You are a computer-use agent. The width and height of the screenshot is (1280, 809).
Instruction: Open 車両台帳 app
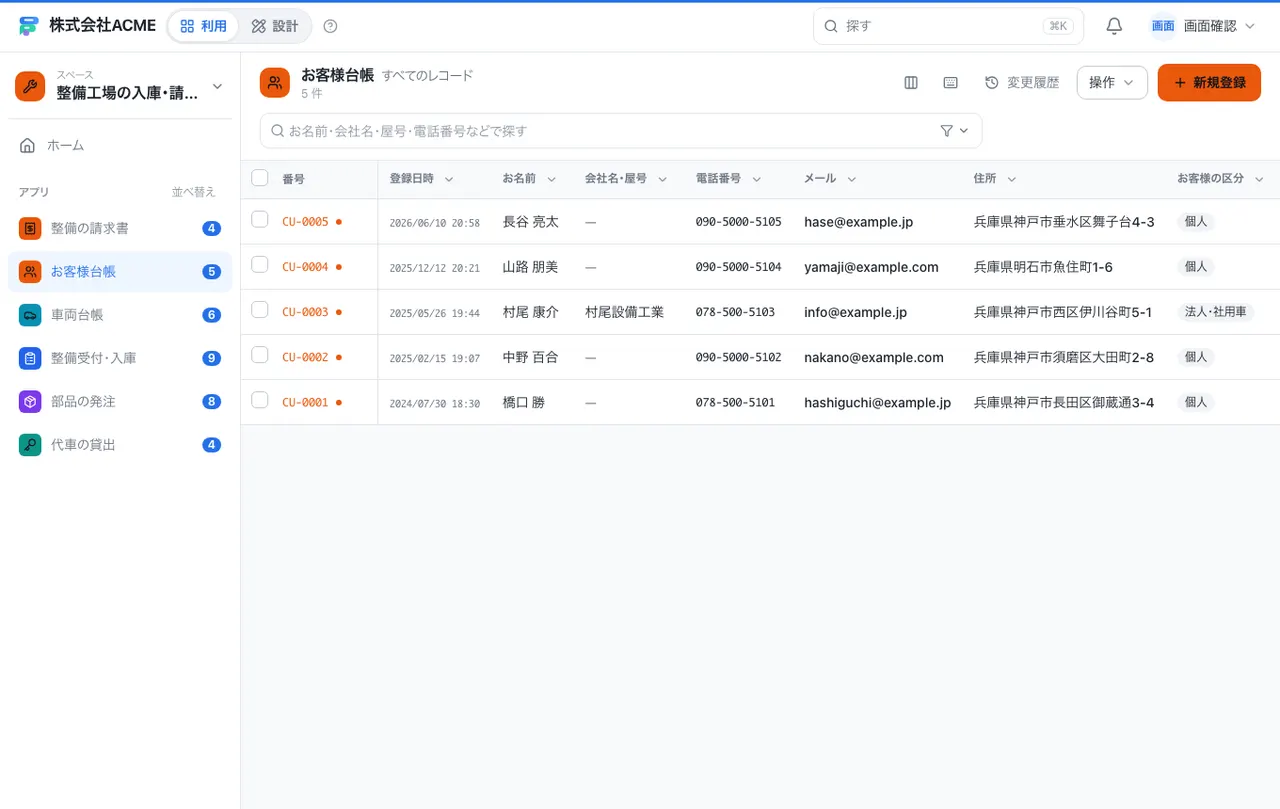(120, 315)
